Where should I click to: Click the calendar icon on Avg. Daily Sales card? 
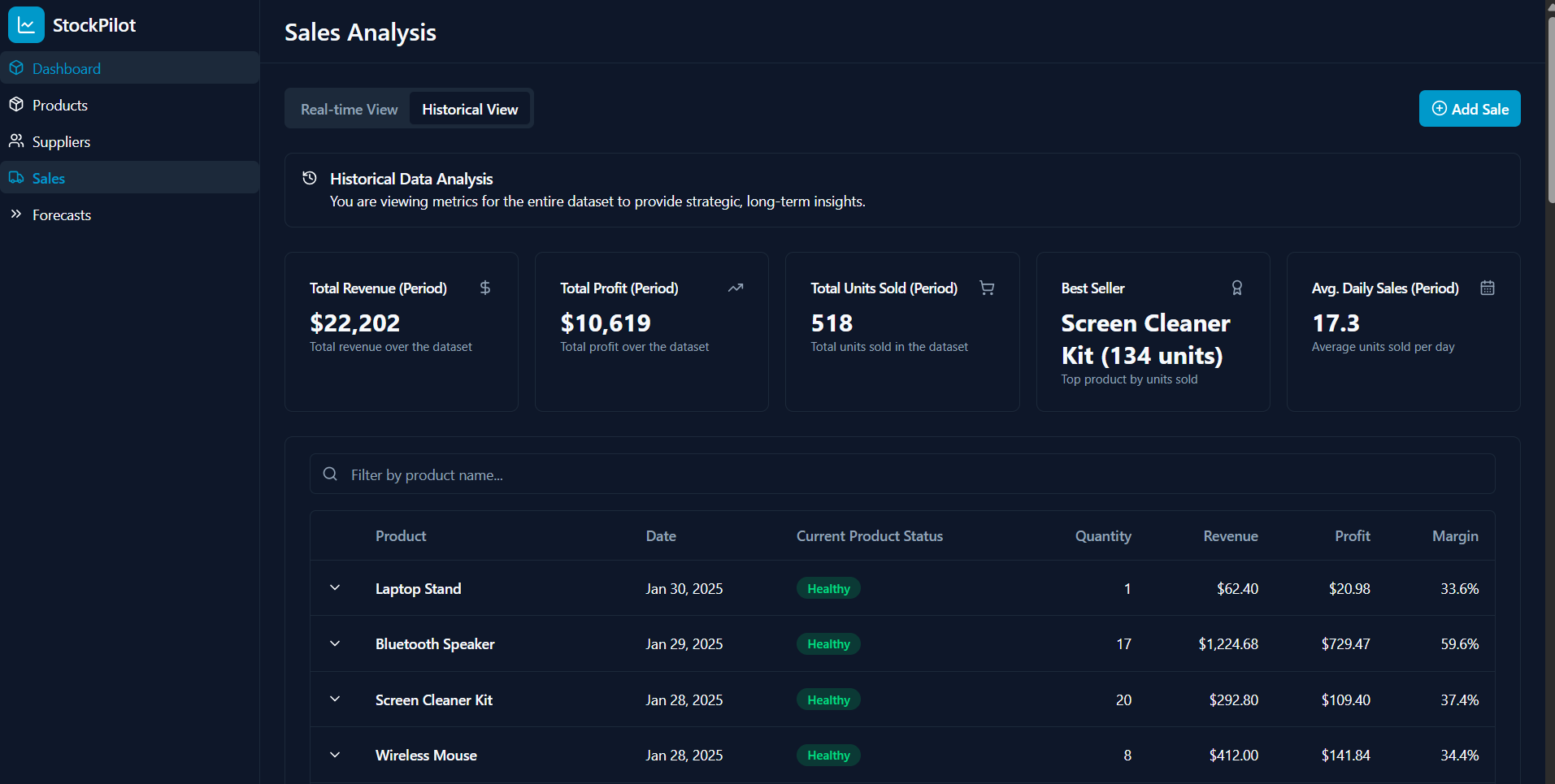click(1488, 287)
